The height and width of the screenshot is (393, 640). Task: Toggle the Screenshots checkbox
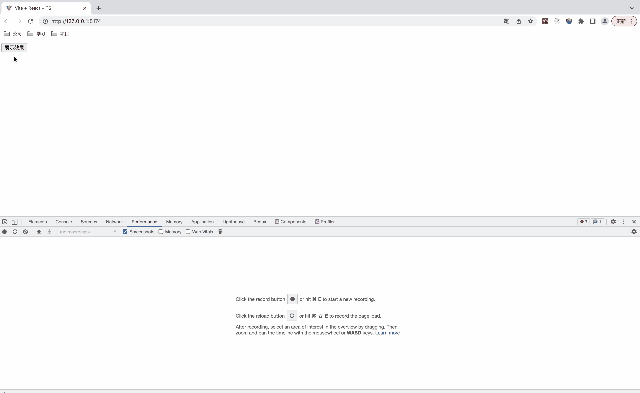[x=125, y=231]
